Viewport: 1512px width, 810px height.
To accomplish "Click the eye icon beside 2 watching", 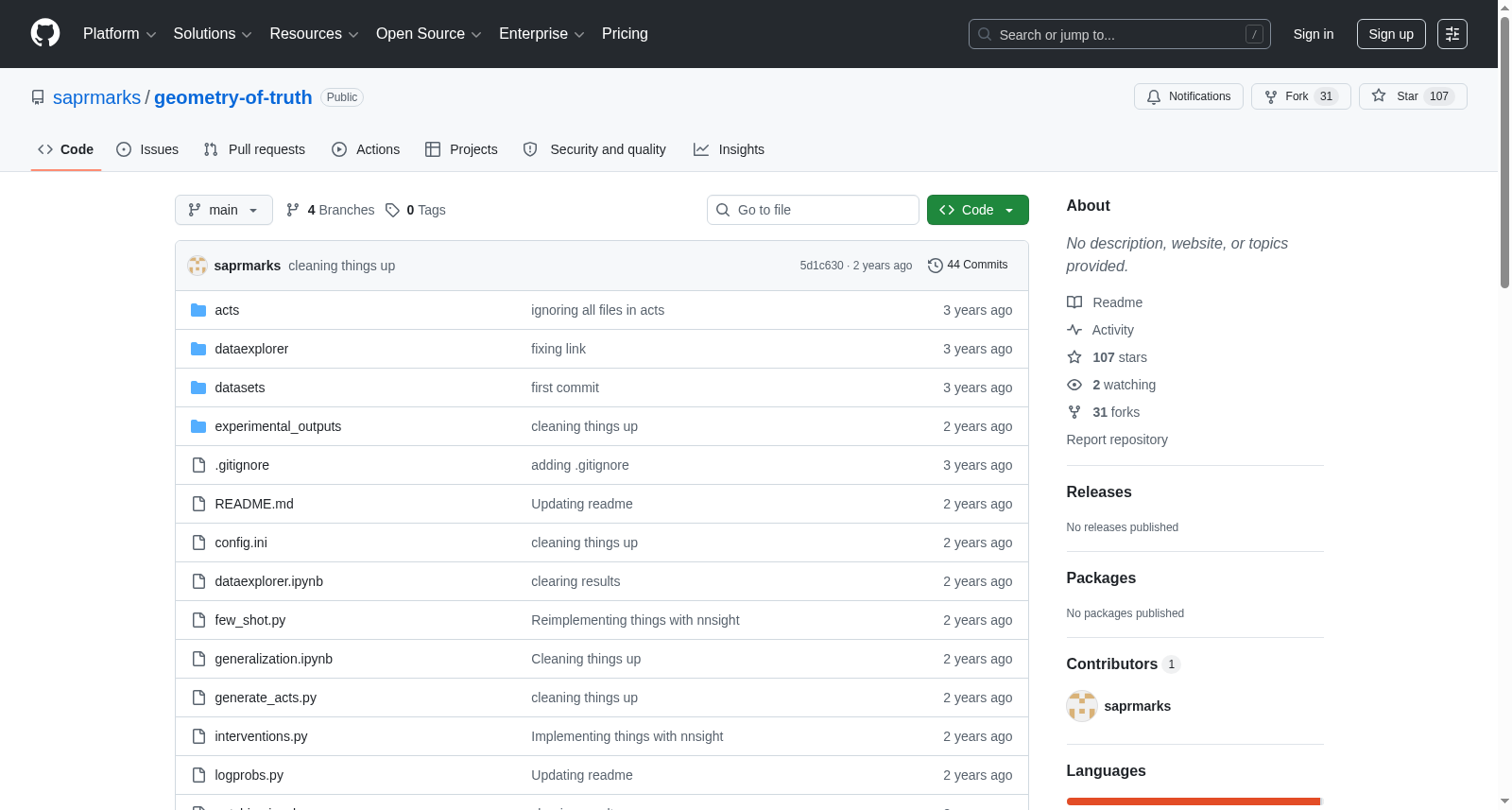I will [x=1074, y=385].
